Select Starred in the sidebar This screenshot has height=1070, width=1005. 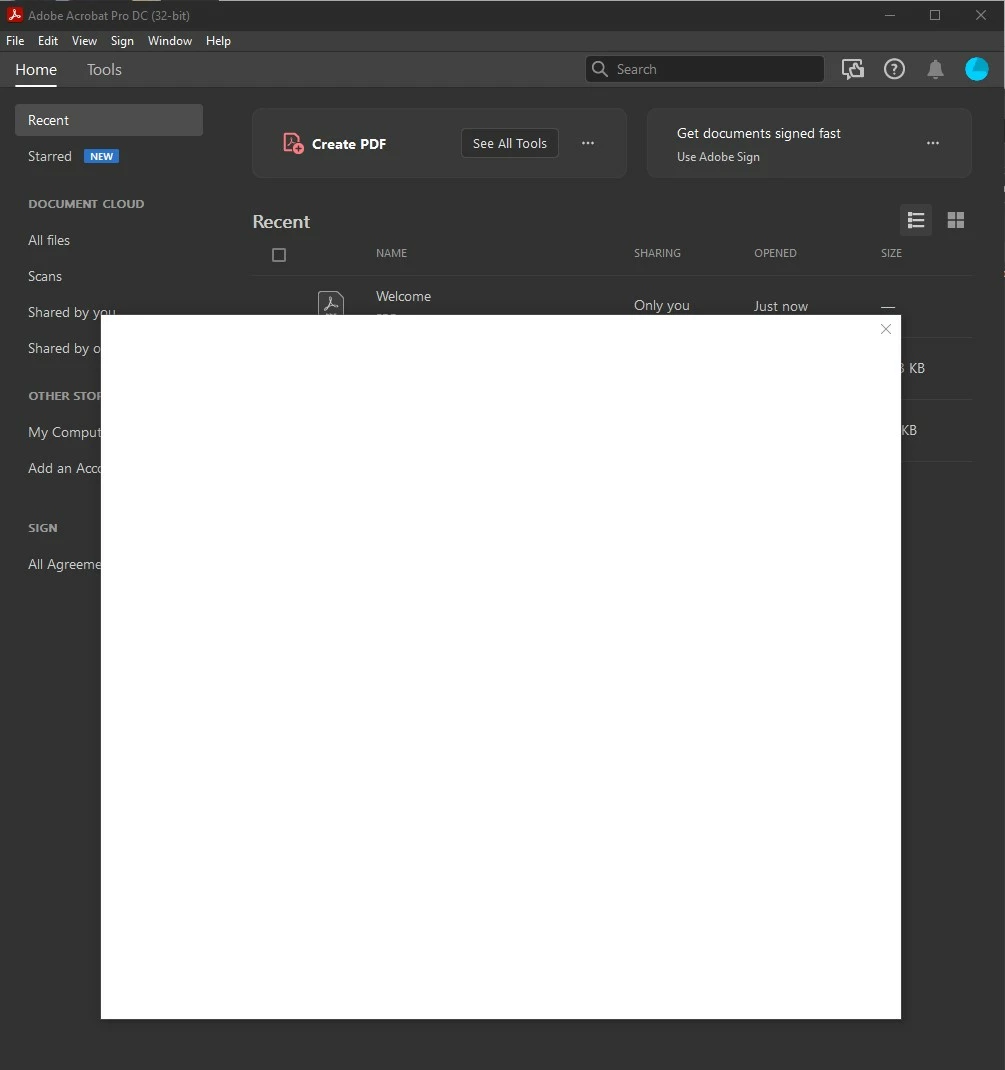(x=50, y=156)
